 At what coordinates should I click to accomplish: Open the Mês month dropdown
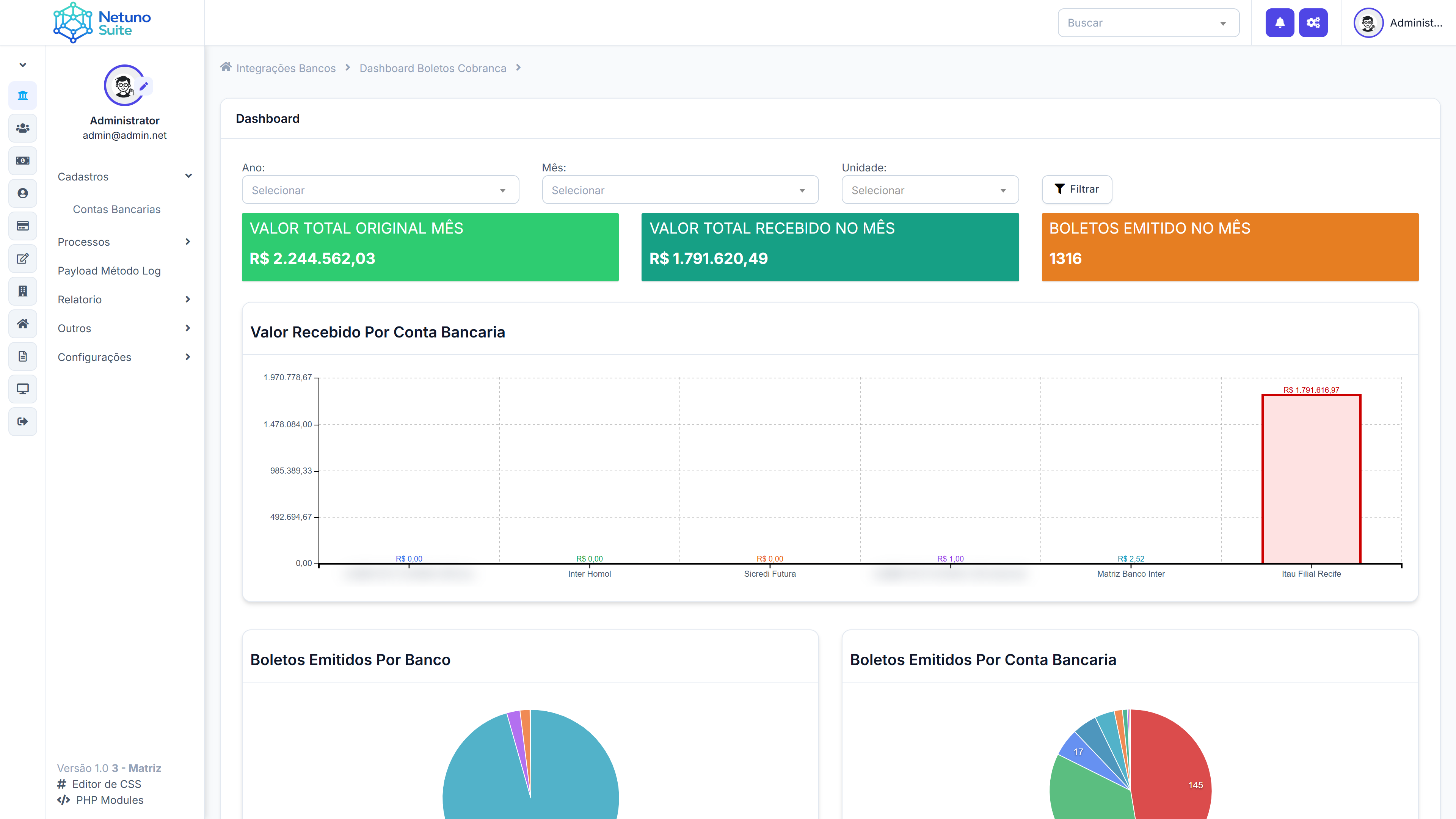(680, 190)
